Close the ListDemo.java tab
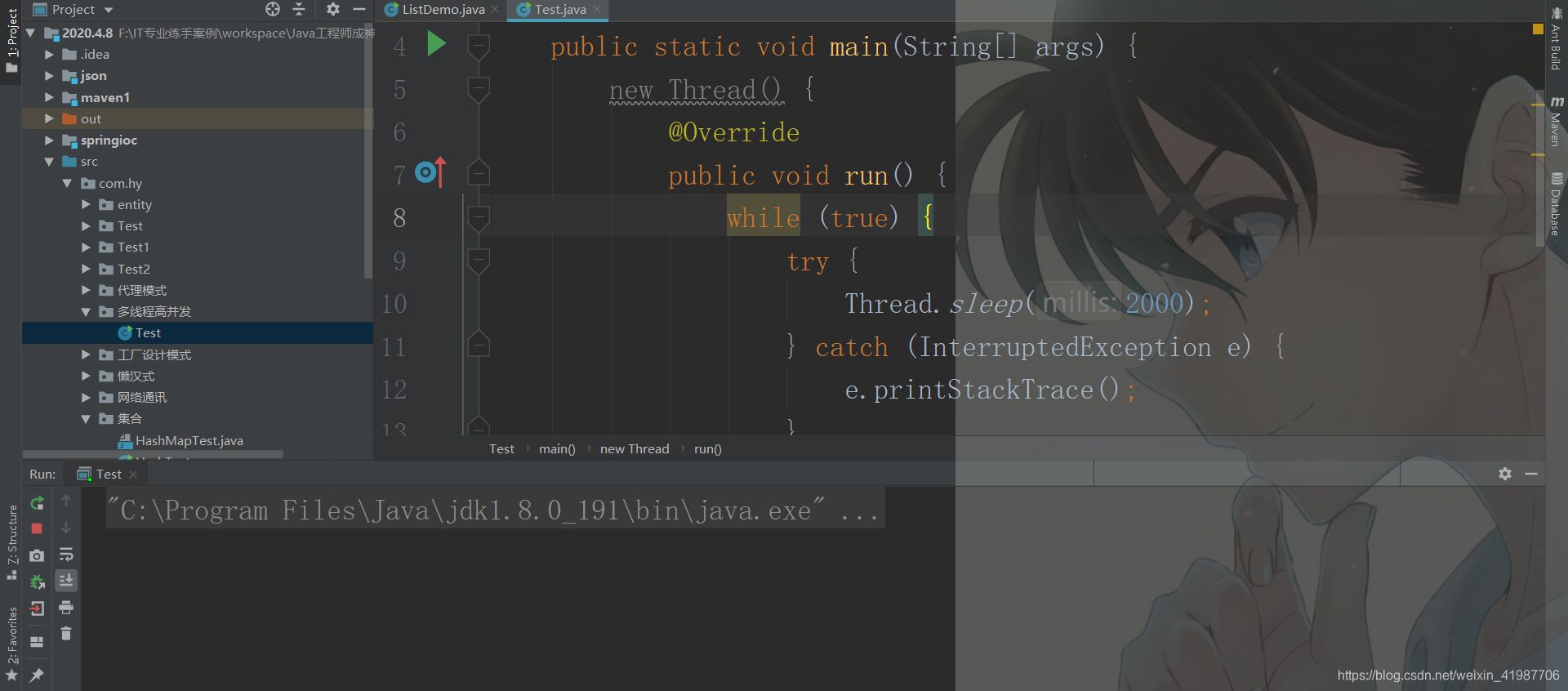 click(495, 10)
